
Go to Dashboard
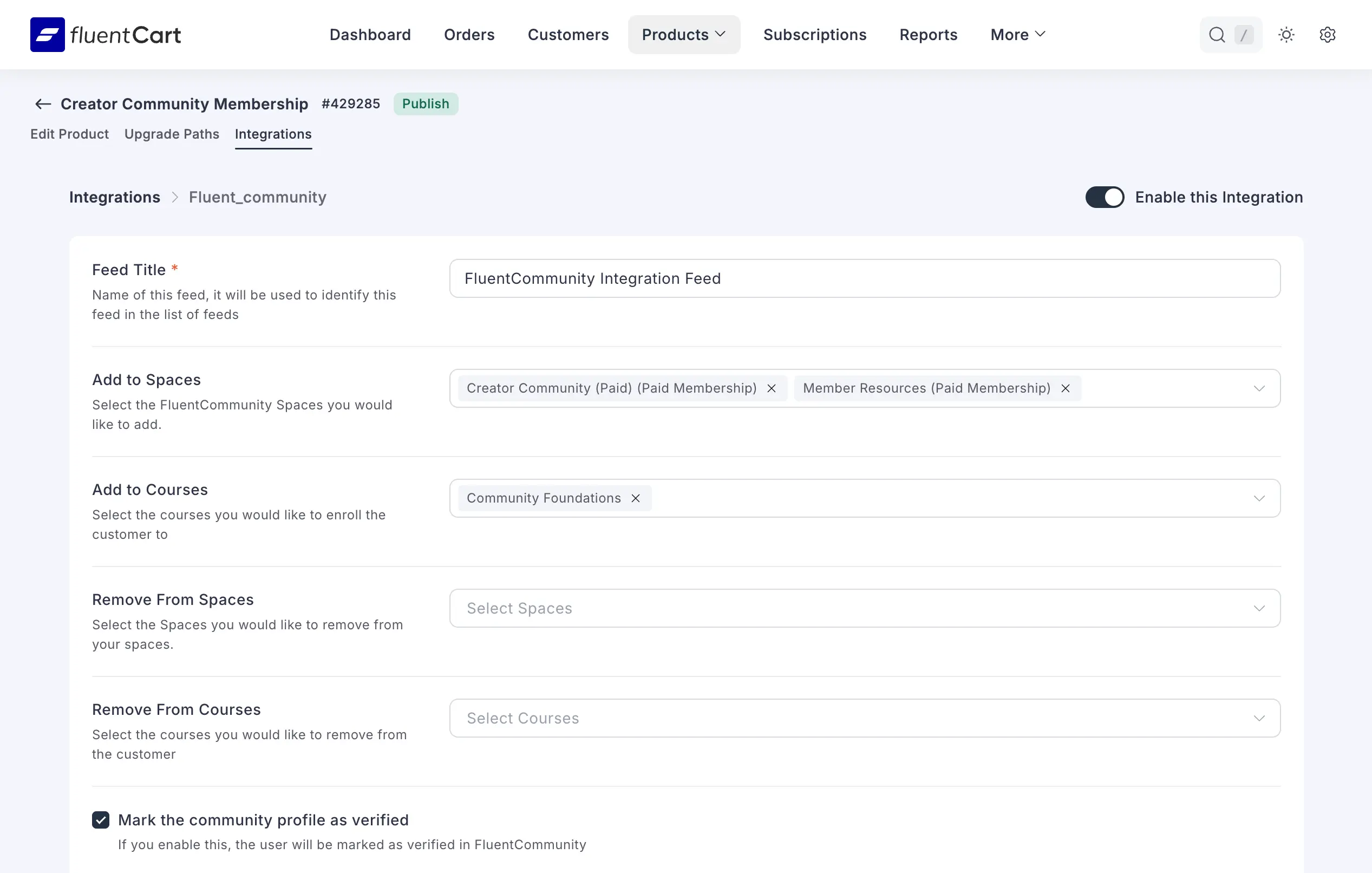[x=370, y=35]
